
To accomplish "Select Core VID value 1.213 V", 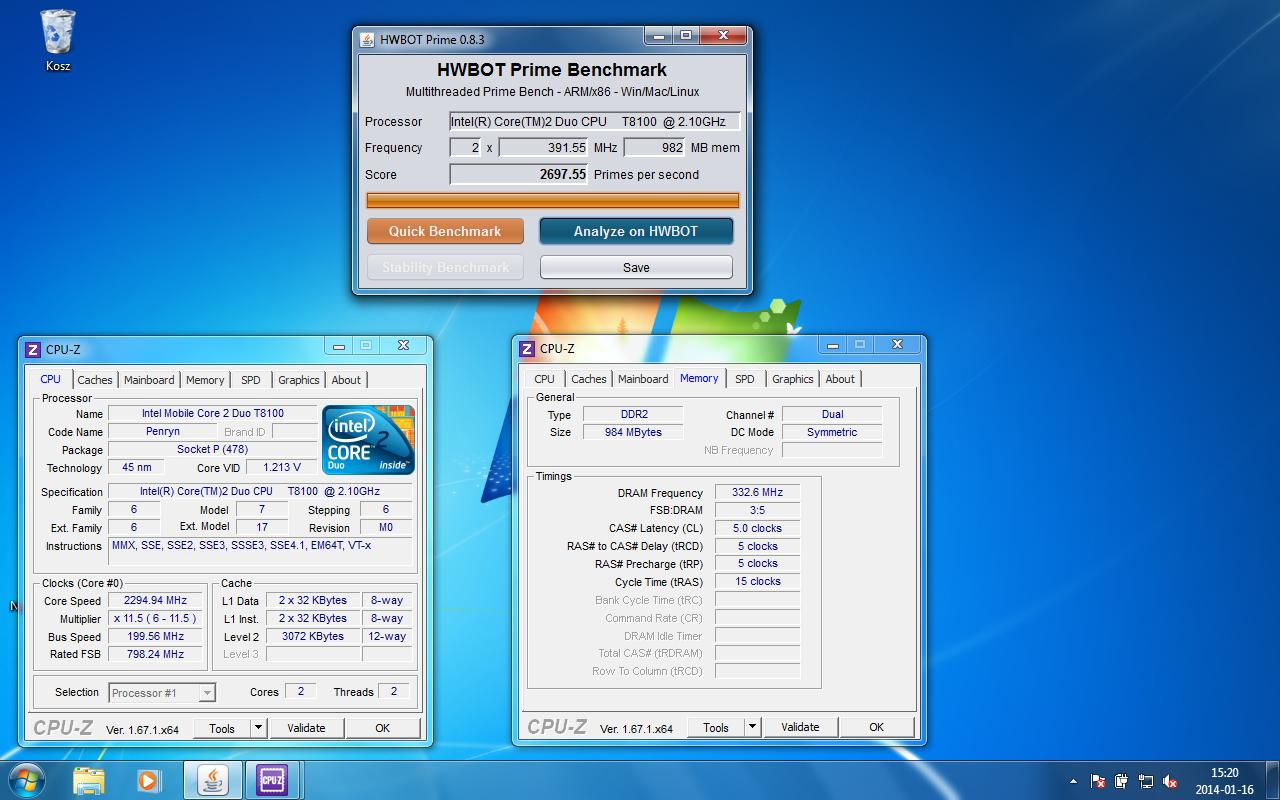I will 281,468.
